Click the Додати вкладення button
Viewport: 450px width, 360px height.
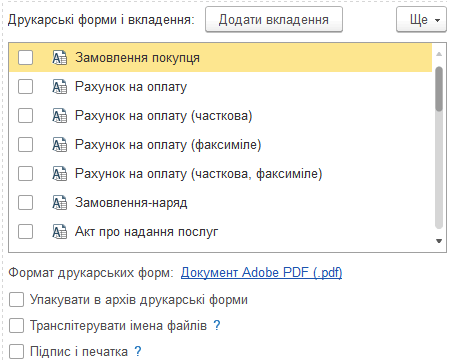tap(274, 20)
